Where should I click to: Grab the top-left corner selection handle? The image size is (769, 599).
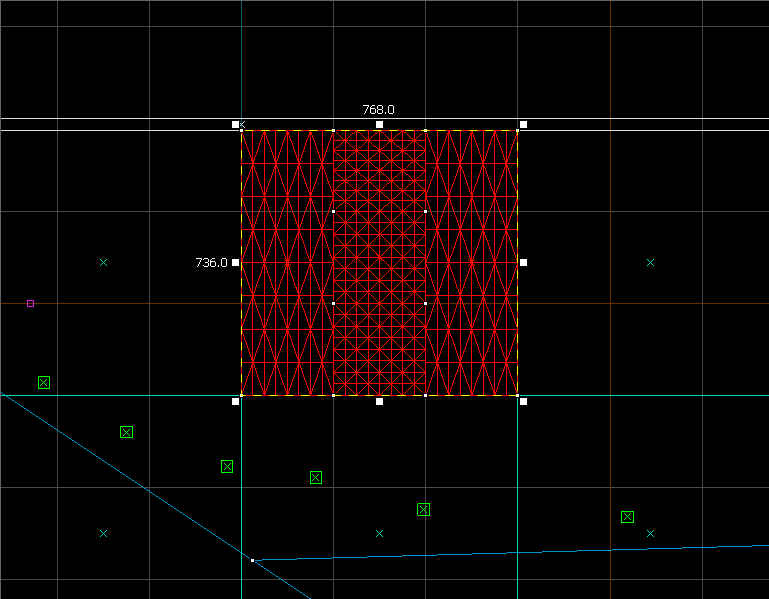(x=235, y=125)
